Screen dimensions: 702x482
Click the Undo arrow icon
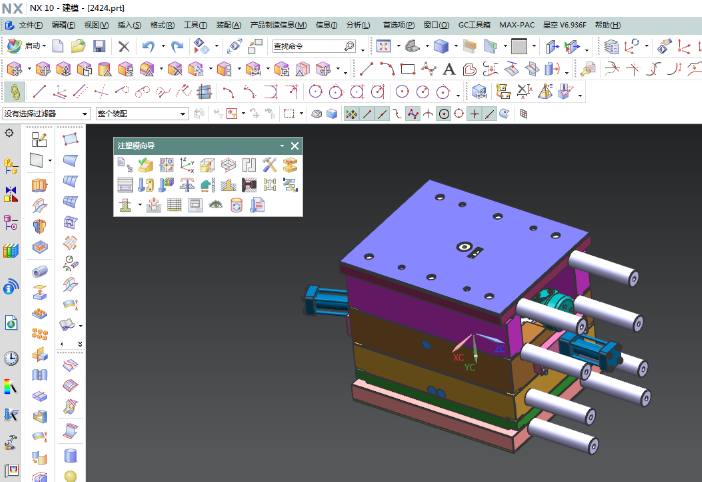149,46
